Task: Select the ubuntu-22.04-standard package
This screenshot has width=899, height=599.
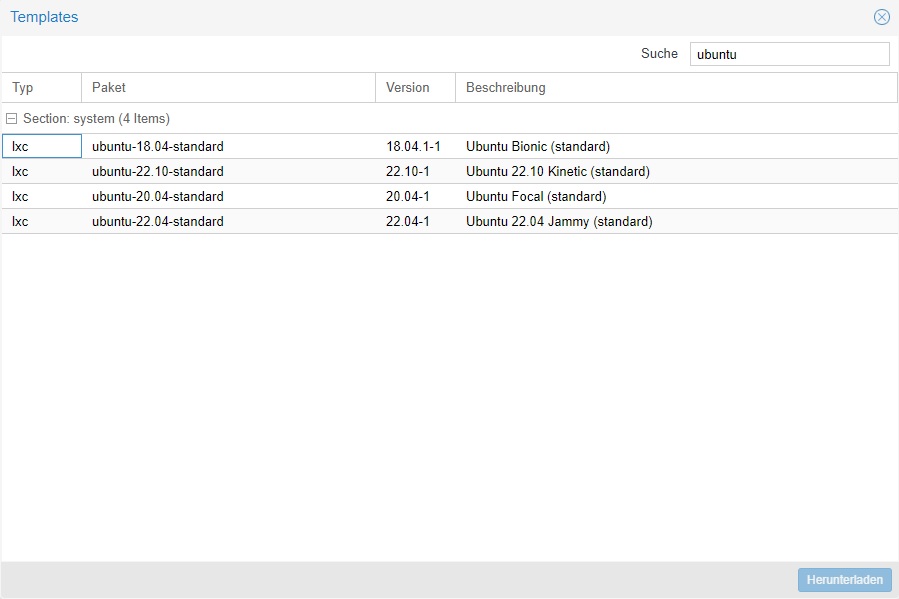Action: (158, 221)
